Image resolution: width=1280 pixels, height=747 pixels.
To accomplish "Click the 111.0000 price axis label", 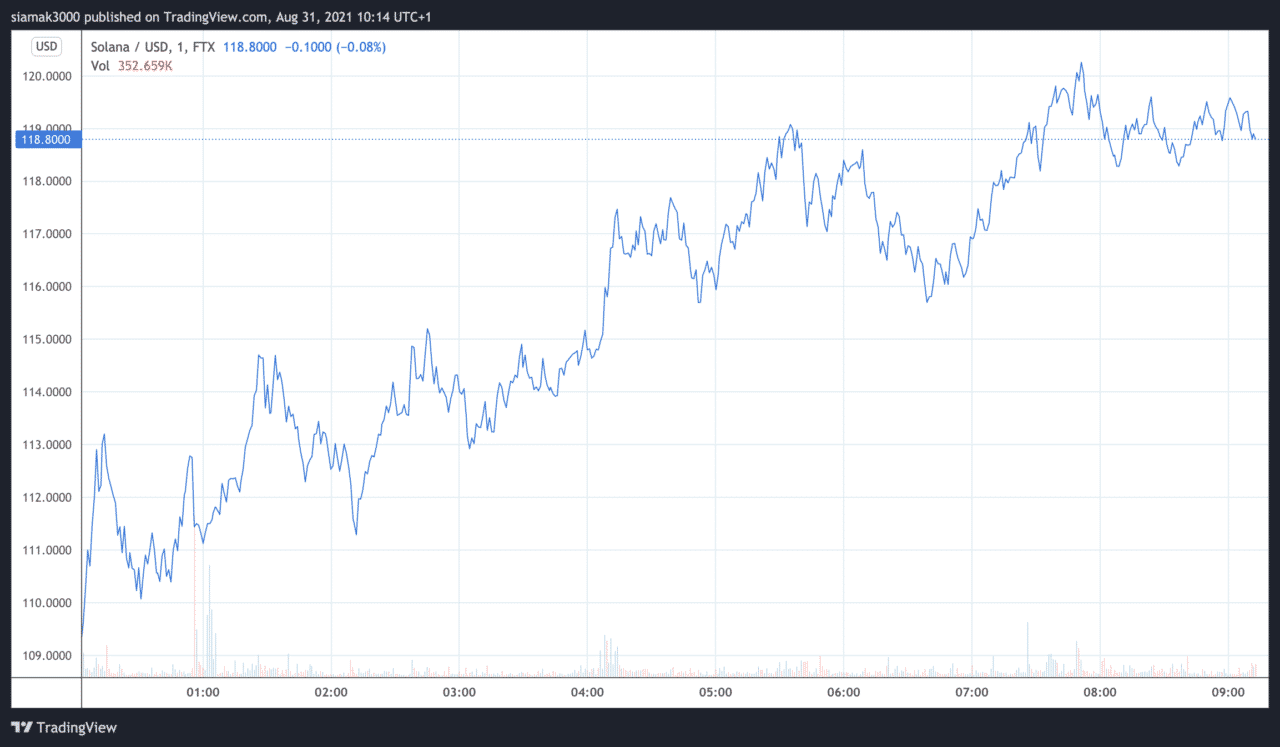I will pos(45,551).
